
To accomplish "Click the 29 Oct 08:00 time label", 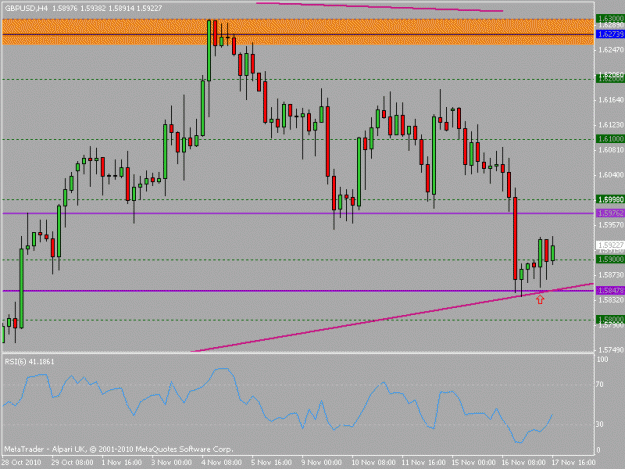I will click(x=72, y=462).
